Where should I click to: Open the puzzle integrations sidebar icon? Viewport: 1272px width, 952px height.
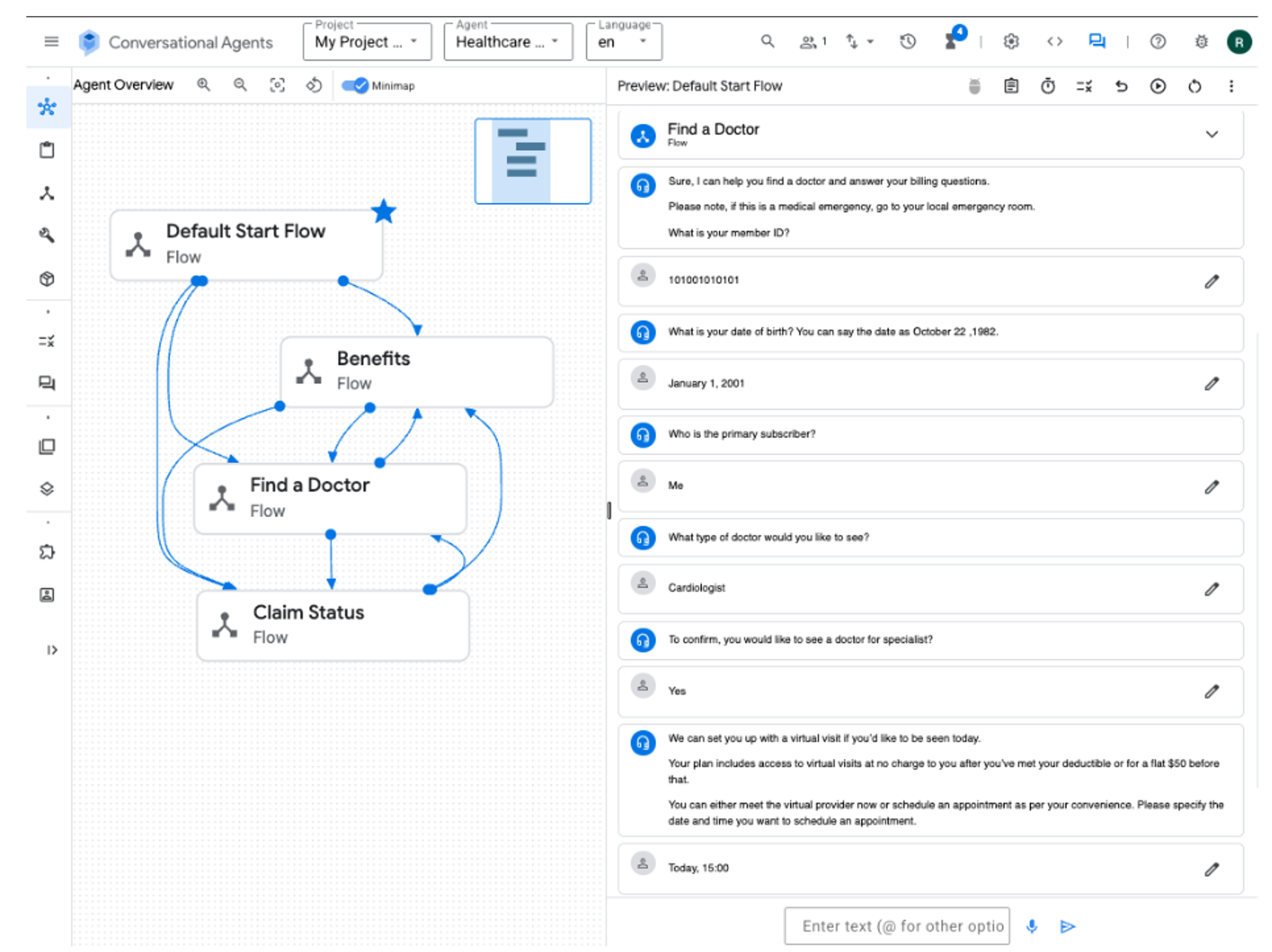tap(47, 552)
